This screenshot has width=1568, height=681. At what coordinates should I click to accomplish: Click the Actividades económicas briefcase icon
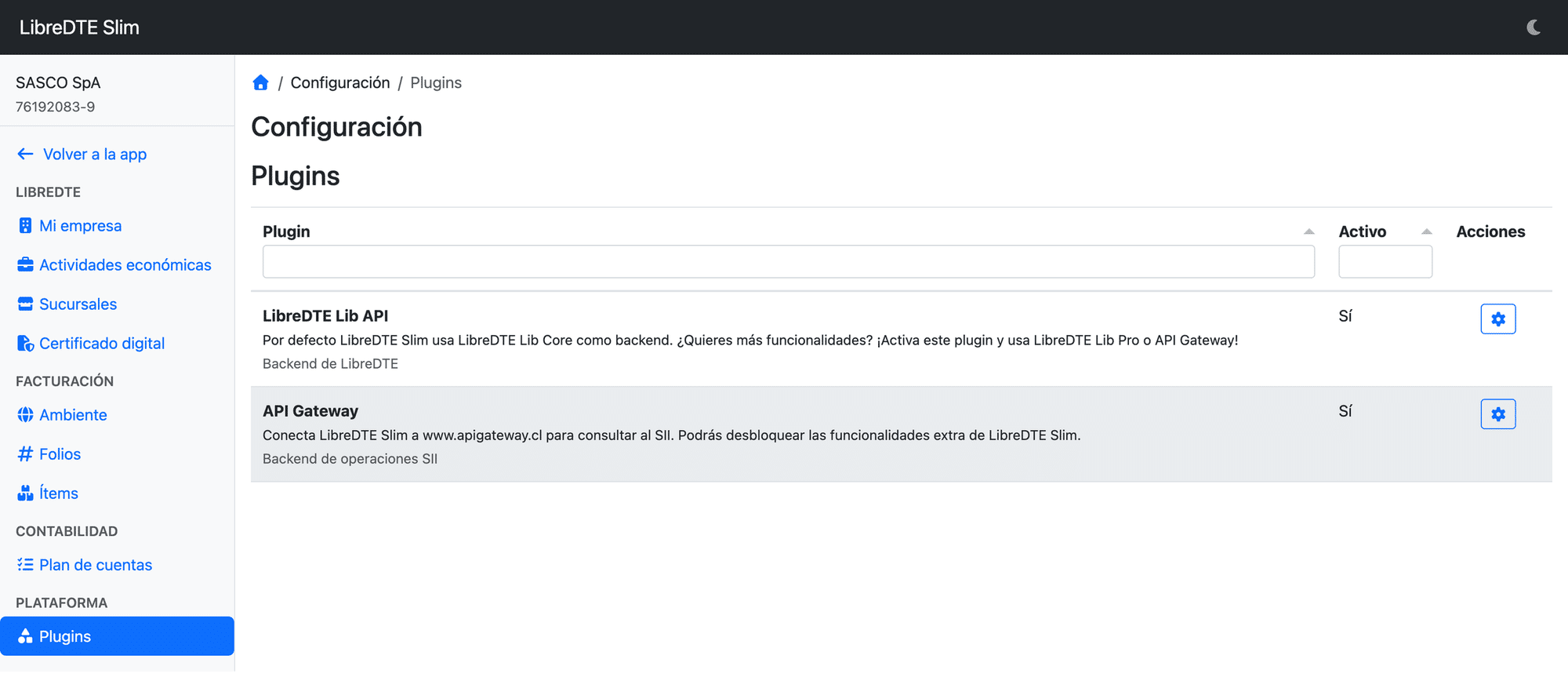[x=25, y=265]
